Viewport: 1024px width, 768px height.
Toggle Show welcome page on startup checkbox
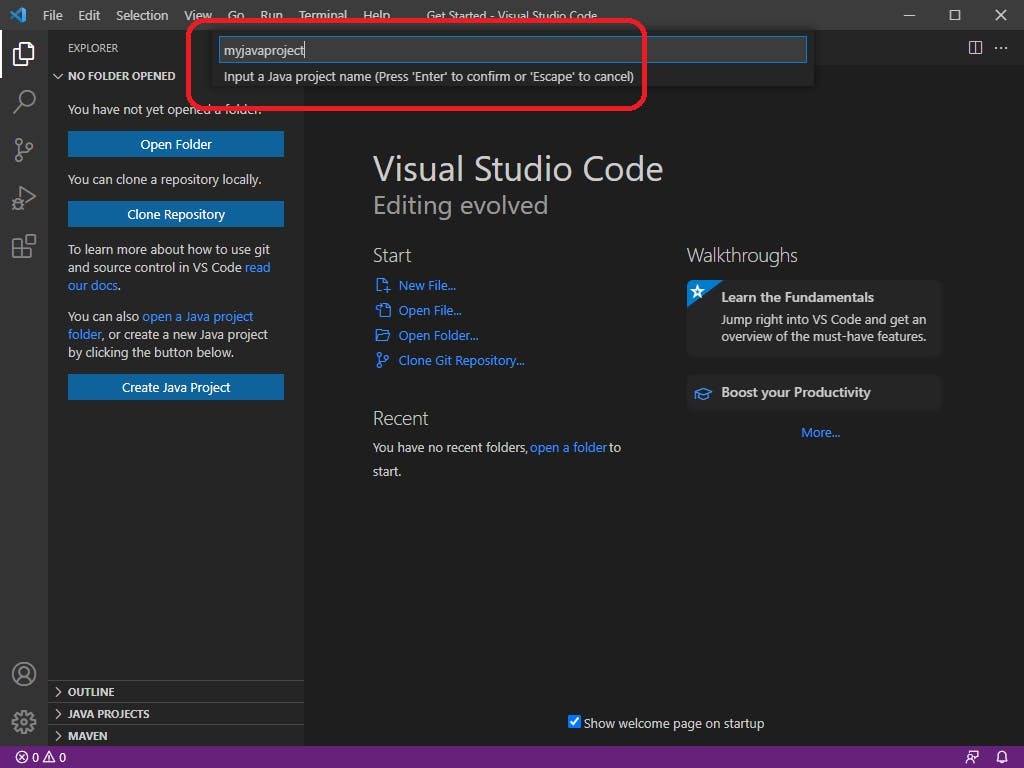pos(574,722)
